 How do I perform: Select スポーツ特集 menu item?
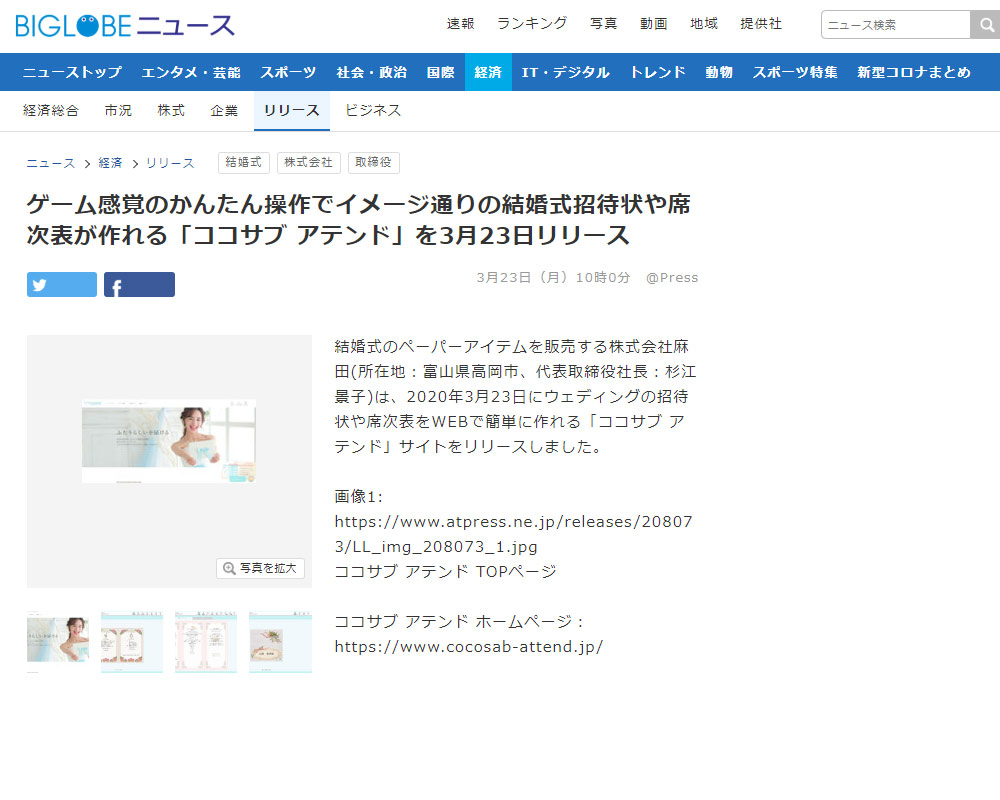click(x=795, y=72)
